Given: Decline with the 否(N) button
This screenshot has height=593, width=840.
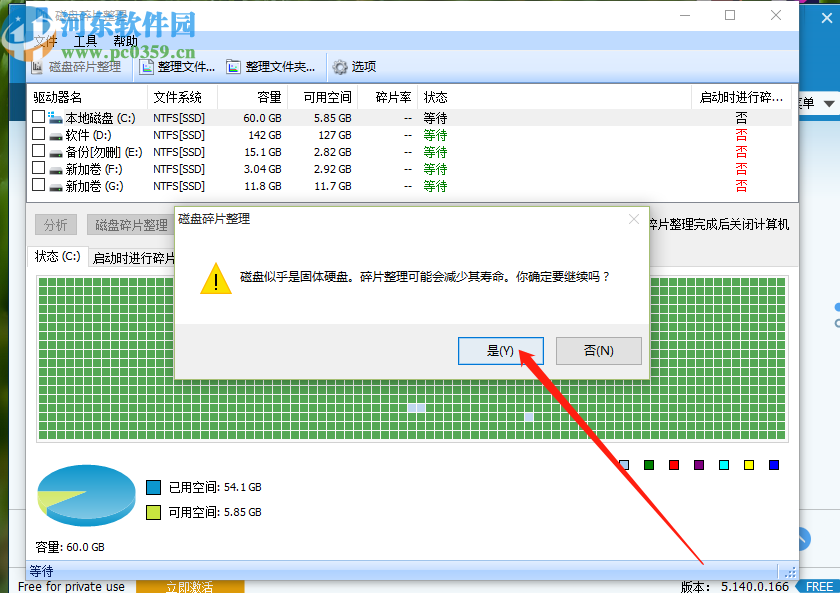Looking at the screenshot, I should [x=598, y=351].
